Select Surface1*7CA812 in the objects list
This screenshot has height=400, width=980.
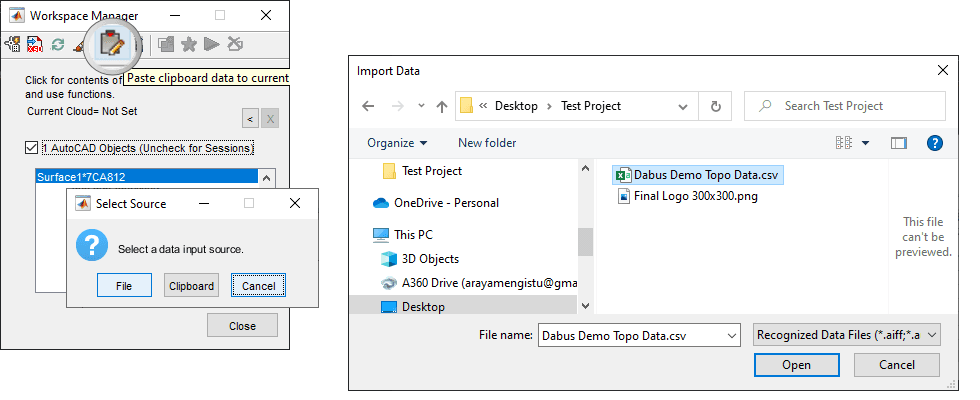point(146,177)
